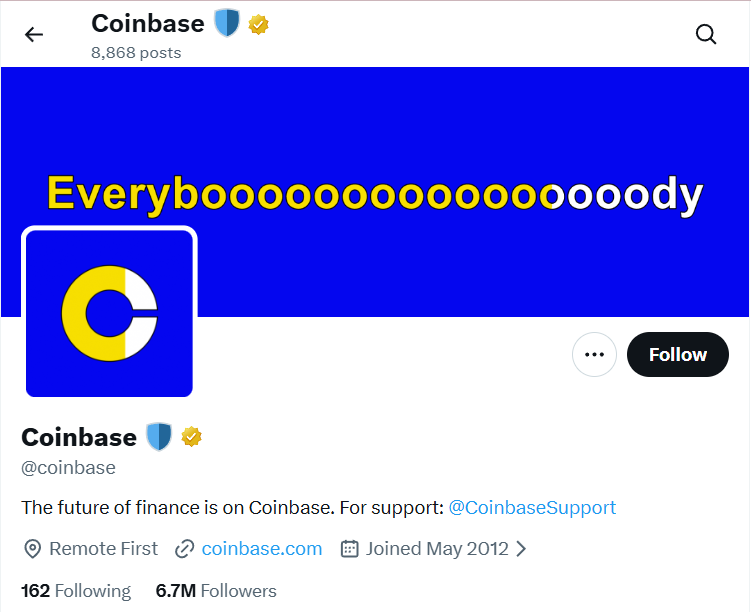Click the gold verified badge beside the profile name
This screenshot has width=751, height=612.
(191, 437)
